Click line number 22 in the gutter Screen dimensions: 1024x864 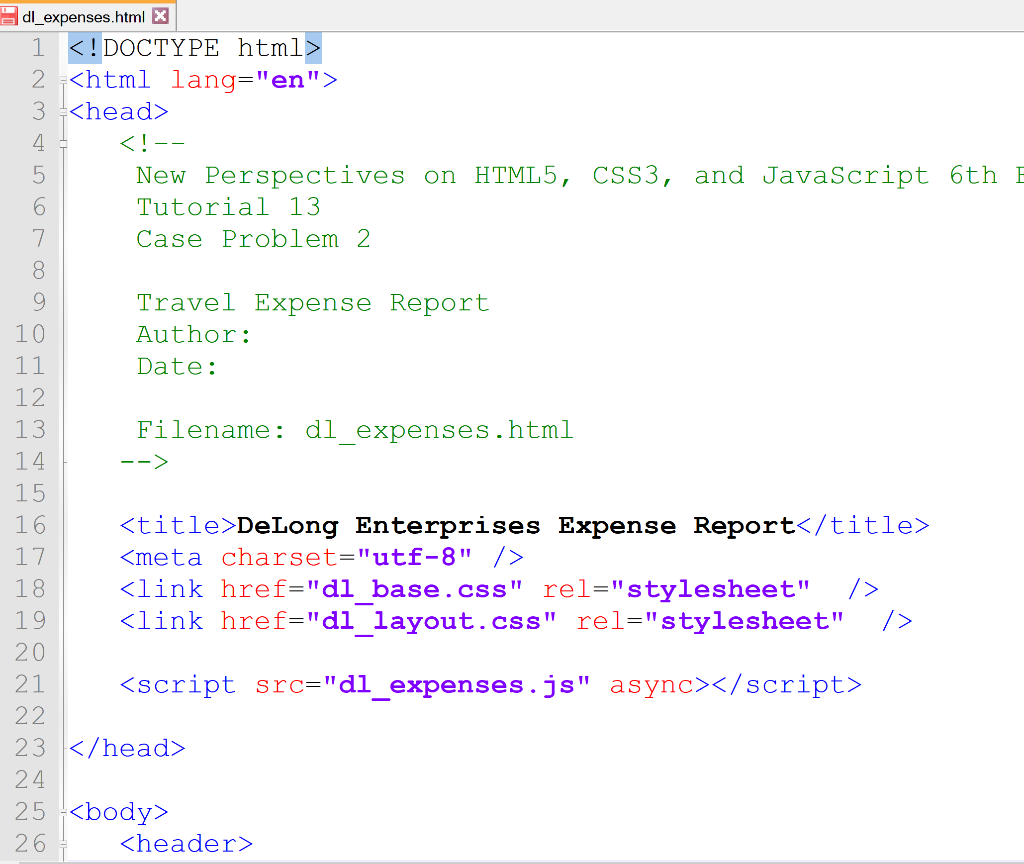(x=31, y=716)
